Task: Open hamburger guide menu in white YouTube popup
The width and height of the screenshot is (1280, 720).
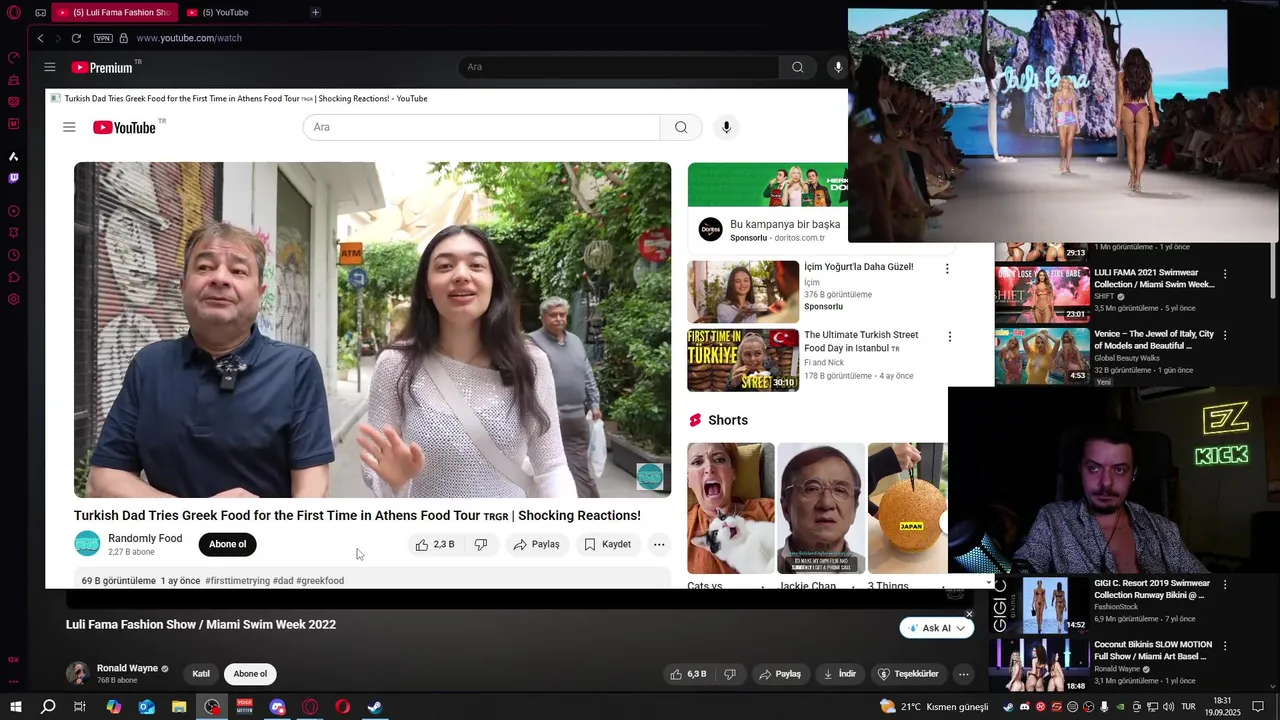Action: point(69,127)
